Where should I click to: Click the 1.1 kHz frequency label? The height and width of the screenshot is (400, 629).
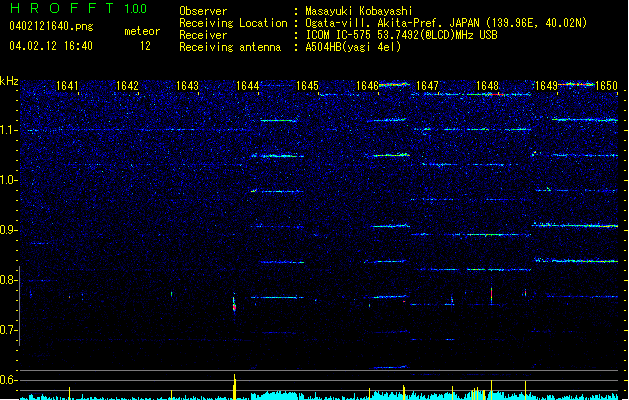[8, 130]
